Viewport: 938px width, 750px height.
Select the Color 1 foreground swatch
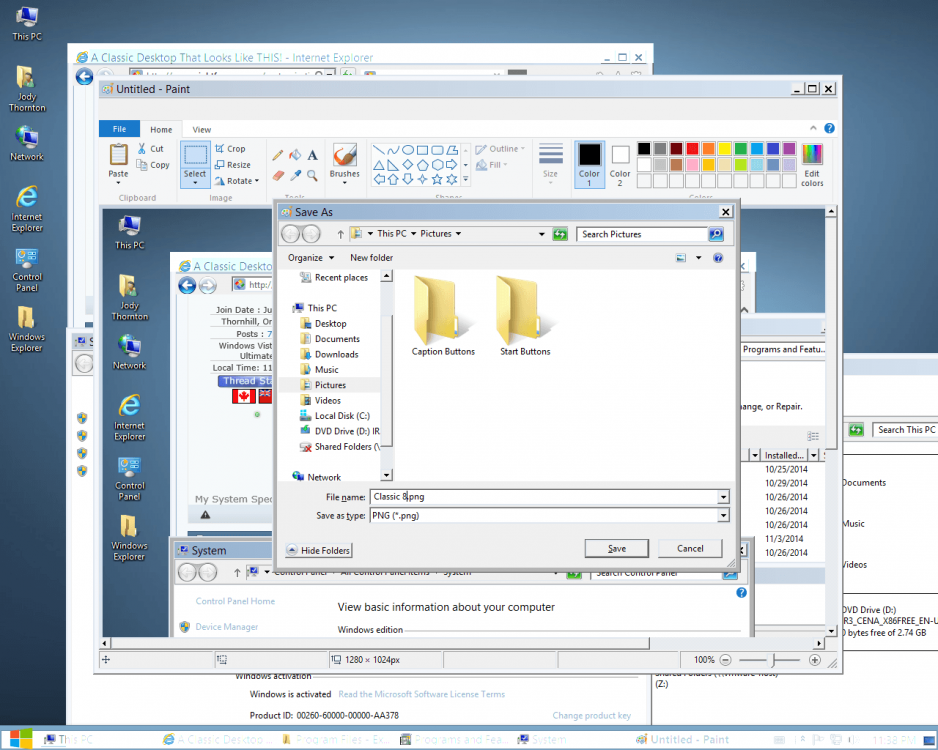[x=589, y=165]
